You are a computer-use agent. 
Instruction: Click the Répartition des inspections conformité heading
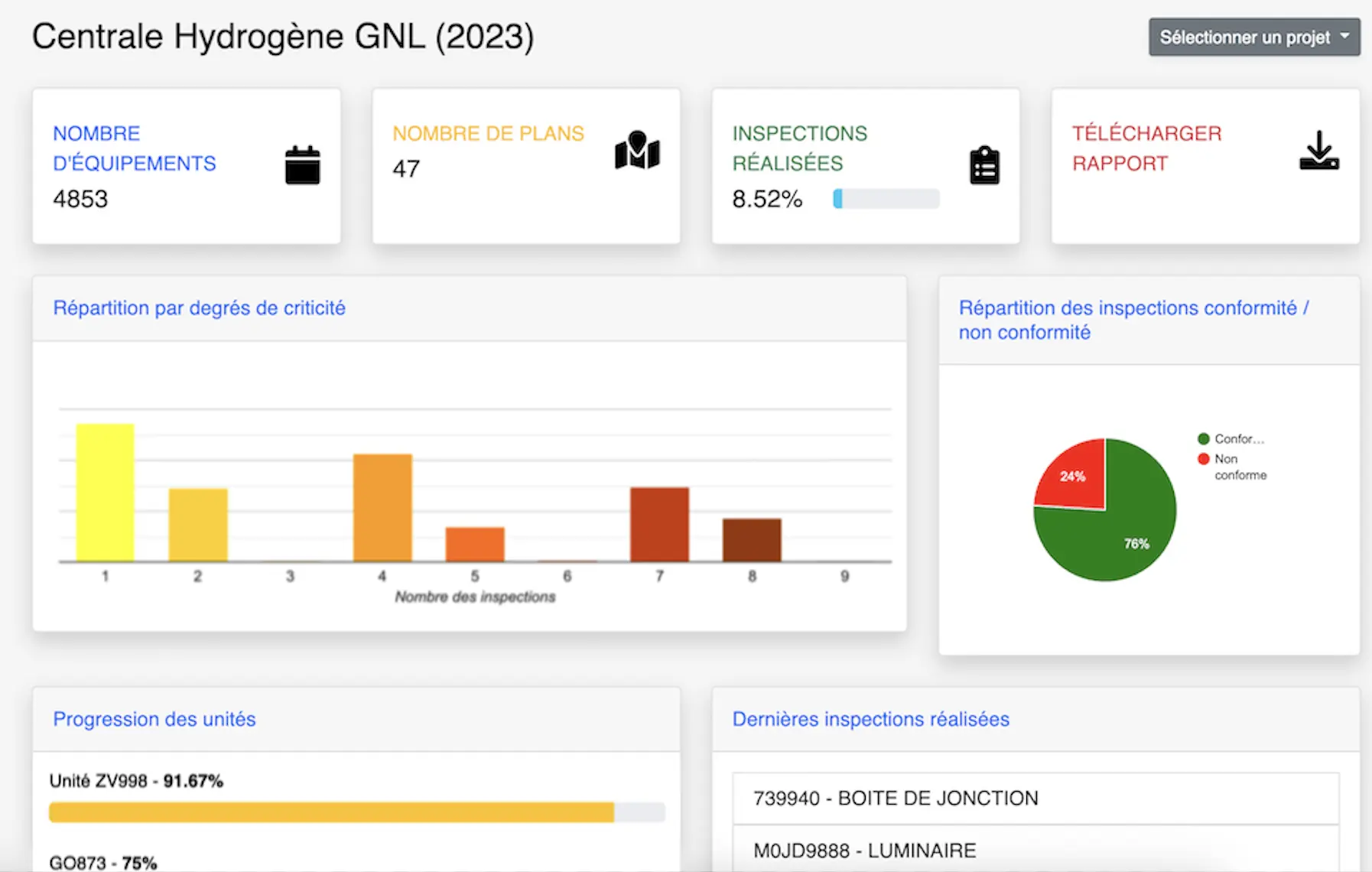tap(1134, 320)
